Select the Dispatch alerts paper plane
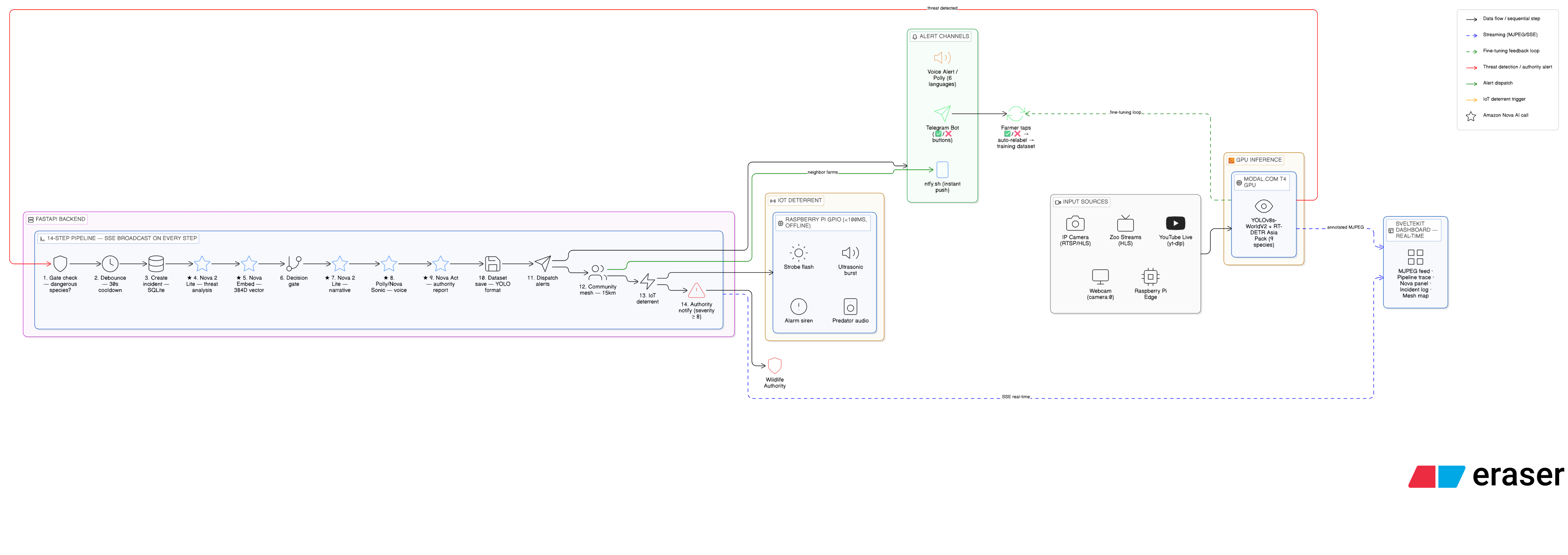Image resolution: width=1568 pixels, height=555 pixels. click(542, 264)
